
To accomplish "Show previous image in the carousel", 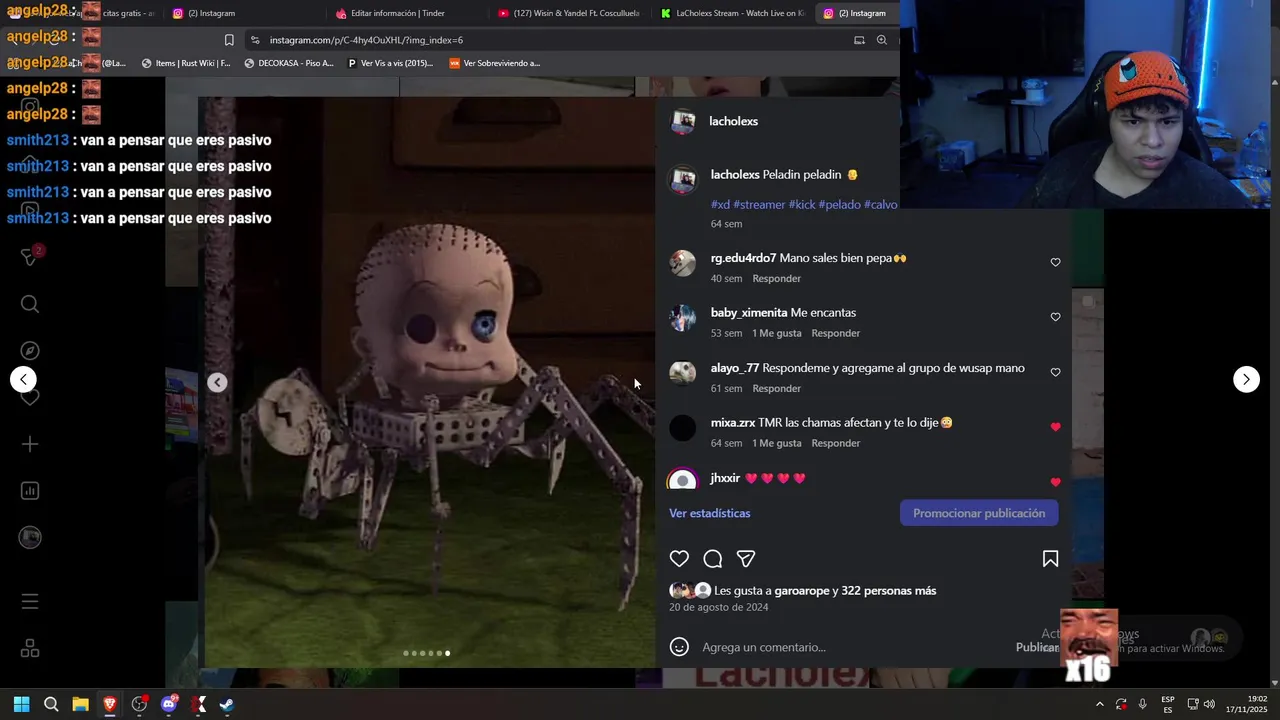I will coord(217,382).
